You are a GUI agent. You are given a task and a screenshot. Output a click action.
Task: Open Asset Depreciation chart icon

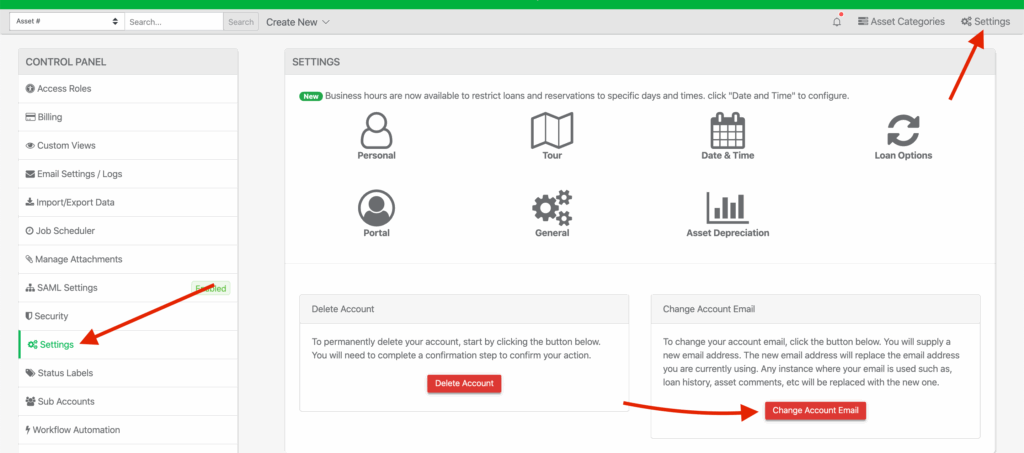(x=728, y=208)
